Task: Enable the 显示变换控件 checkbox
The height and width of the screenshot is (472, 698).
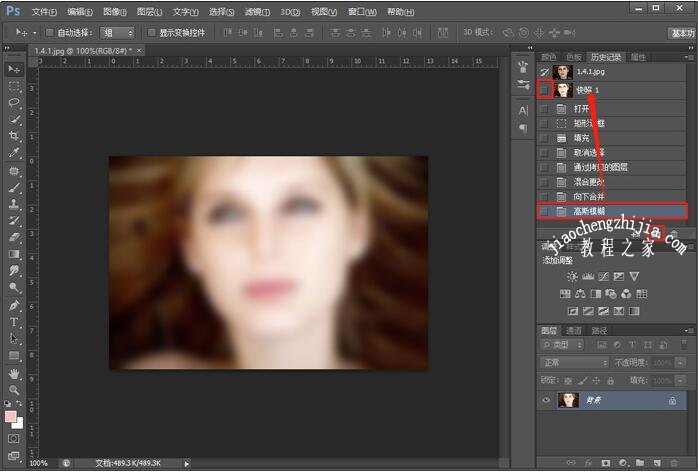Action: [150, 32]
